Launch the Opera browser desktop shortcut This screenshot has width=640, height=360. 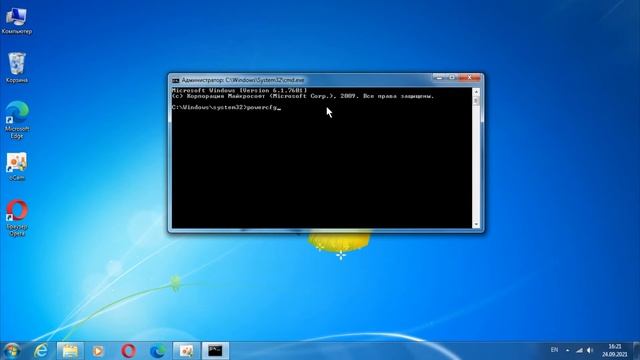tap(17, 218)
